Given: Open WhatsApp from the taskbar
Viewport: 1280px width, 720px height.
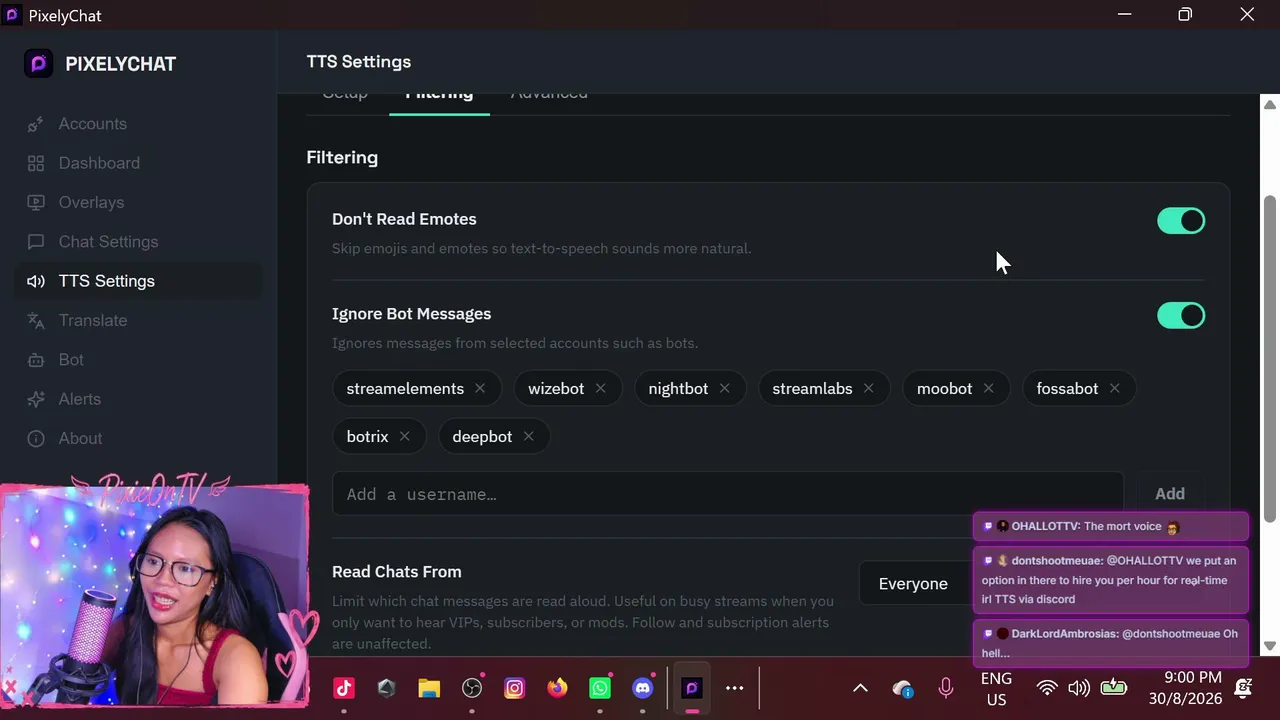Looking at the screenshot, I should [600, 688].
